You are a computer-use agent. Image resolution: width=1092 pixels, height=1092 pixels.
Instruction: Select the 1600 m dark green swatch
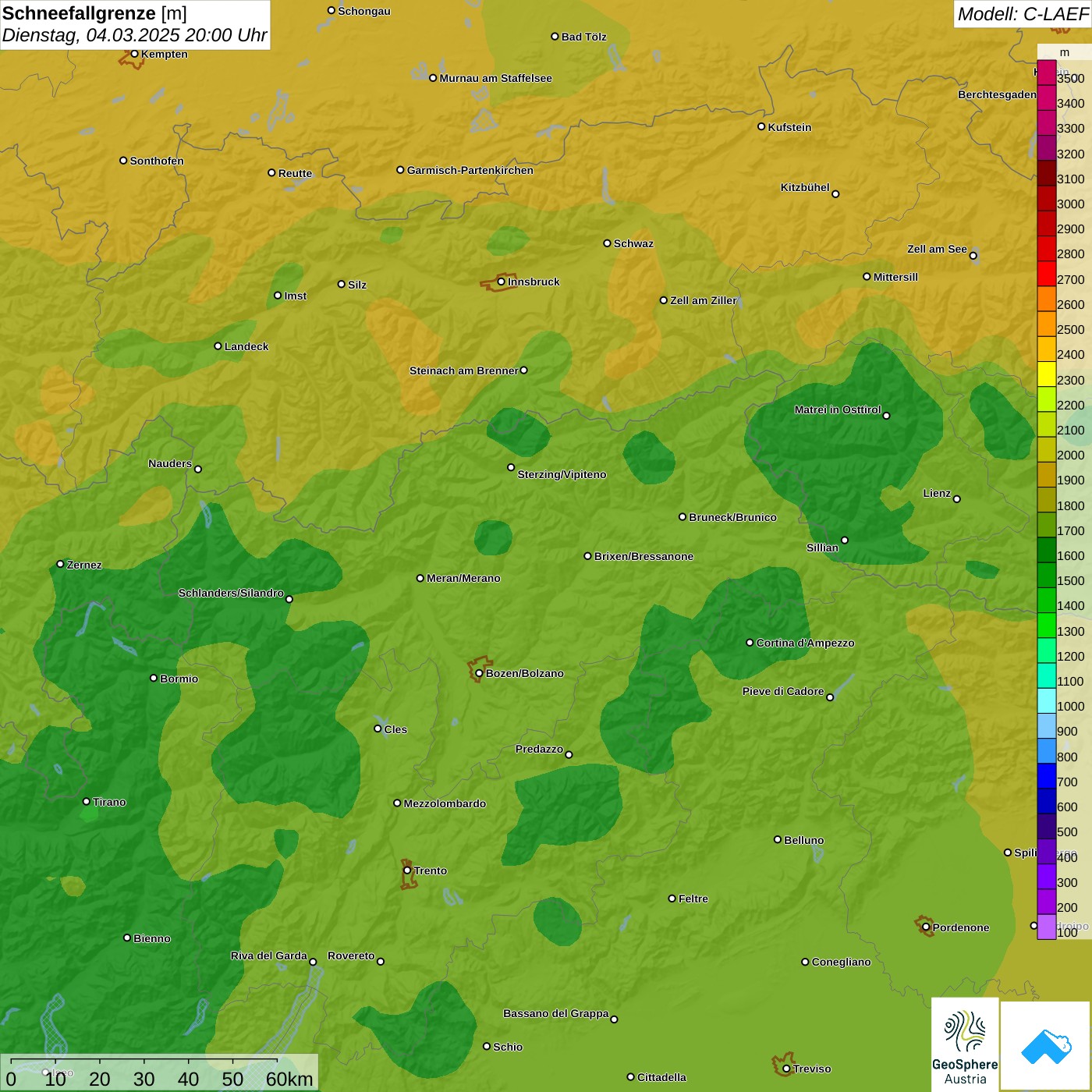tap(1047, 550)
